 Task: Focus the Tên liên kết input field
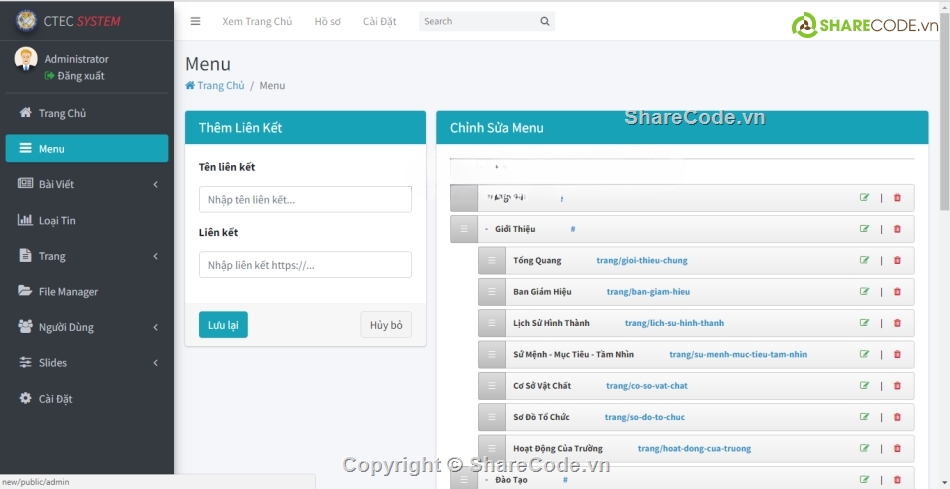click(x=305, y=199)
